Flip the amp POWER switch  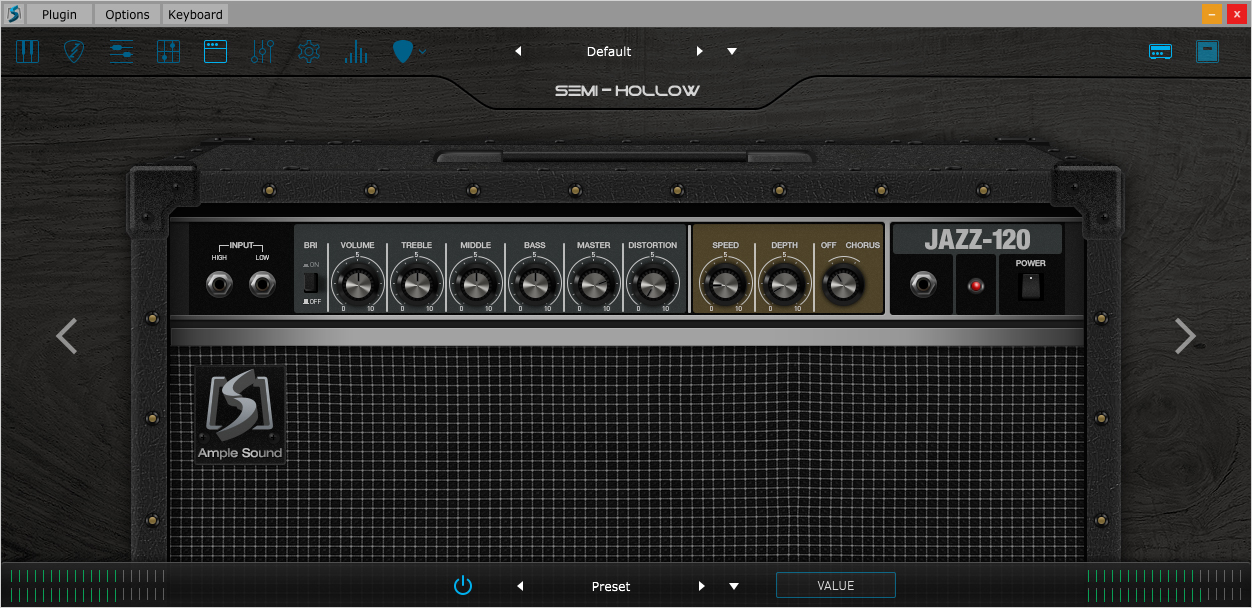1030,286
